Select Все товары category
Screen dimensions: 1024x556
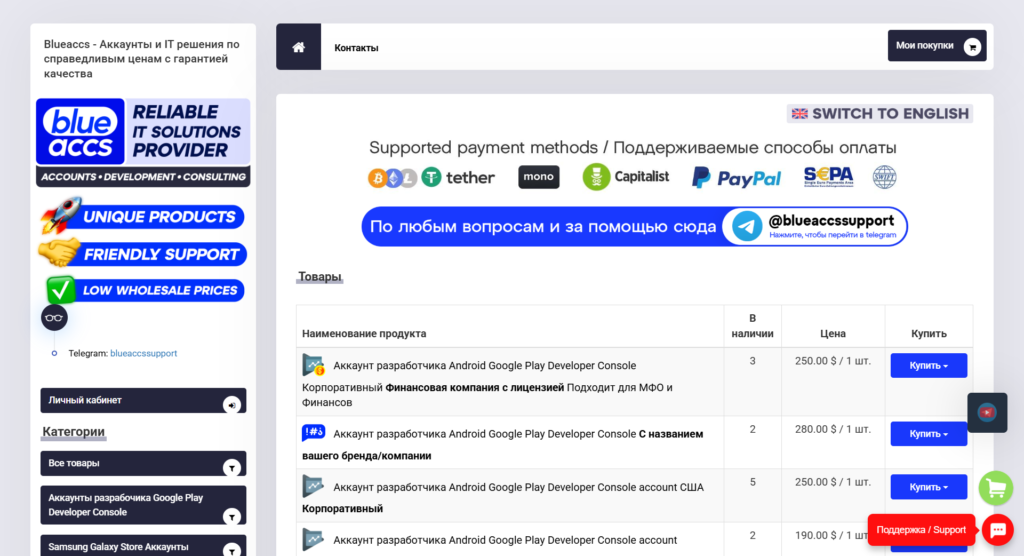[x=143, y=463]
